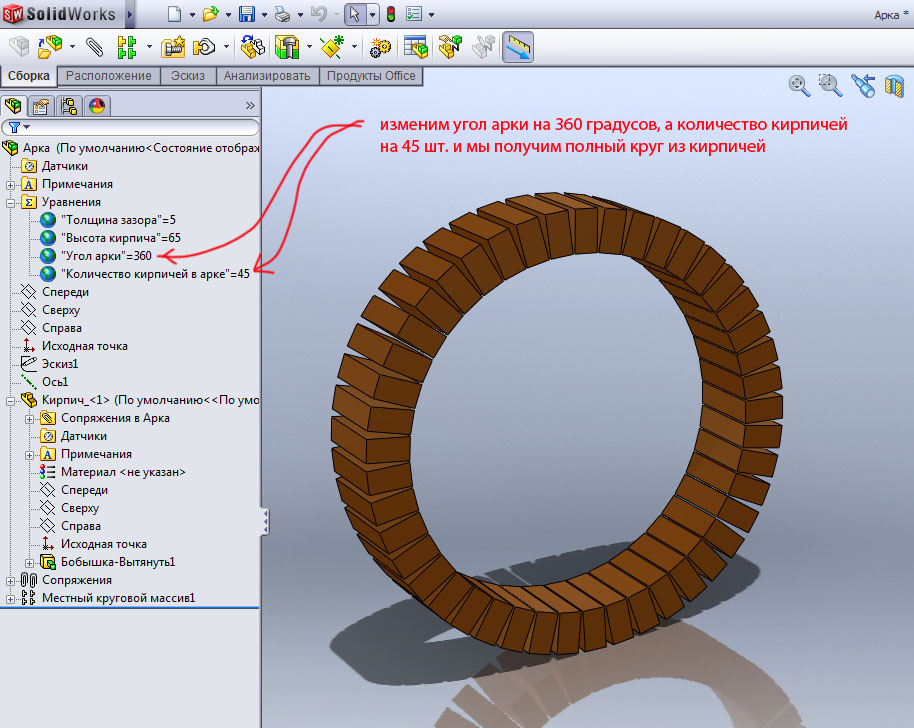This screenshot has height=728, width=914.
Task: Expand the Местный круговой массив1 node
Action: (x=11, y=598)
